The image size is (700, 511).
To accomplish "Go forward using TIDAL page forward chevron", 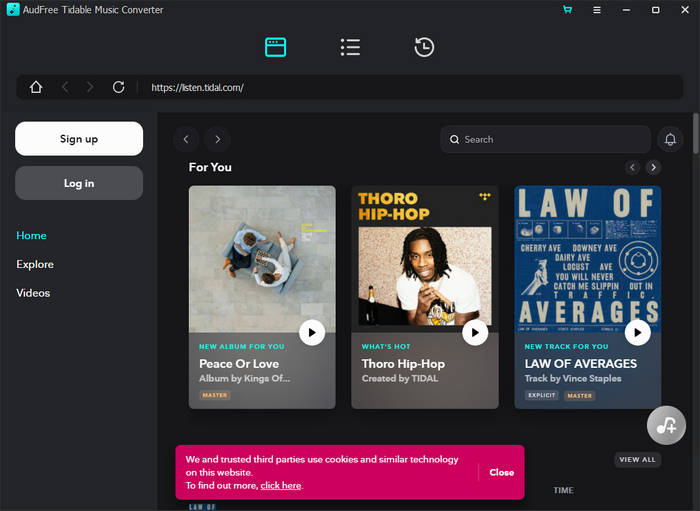I will 217,139.
